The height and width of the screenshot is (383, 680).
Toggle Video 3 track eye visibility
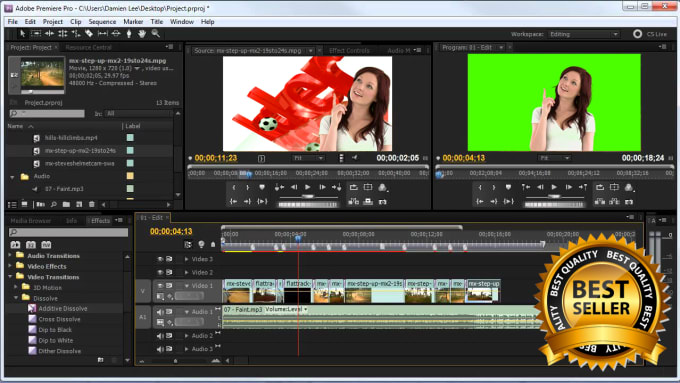click(x=160, y=259)
